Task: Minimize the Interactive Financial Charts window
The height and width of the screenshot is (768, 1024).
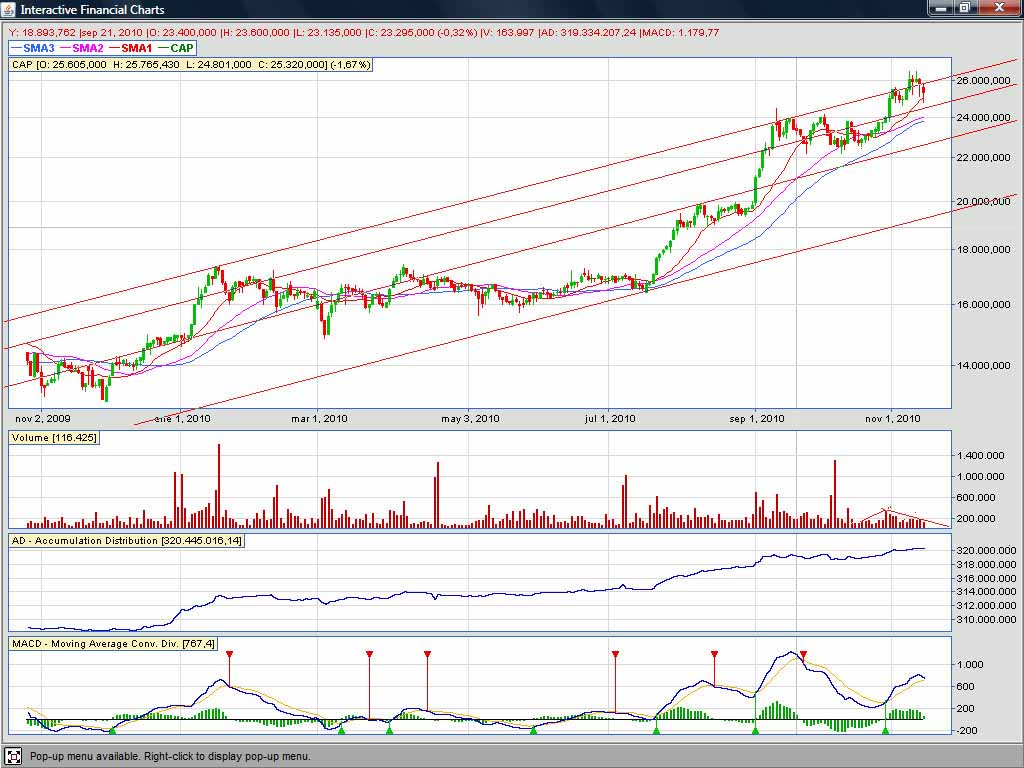Action: (940, 8)
